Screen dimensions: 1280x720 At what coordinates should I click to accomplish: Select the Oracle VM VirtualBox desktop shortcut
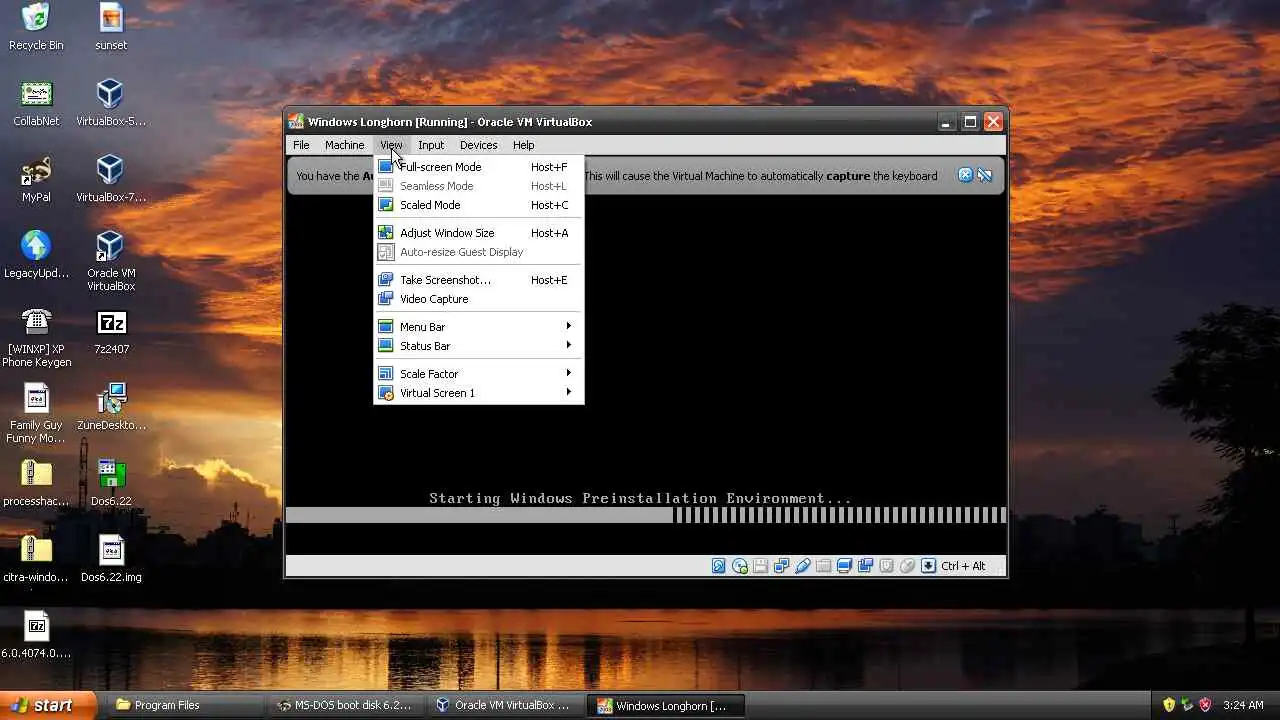click(111, 261)
